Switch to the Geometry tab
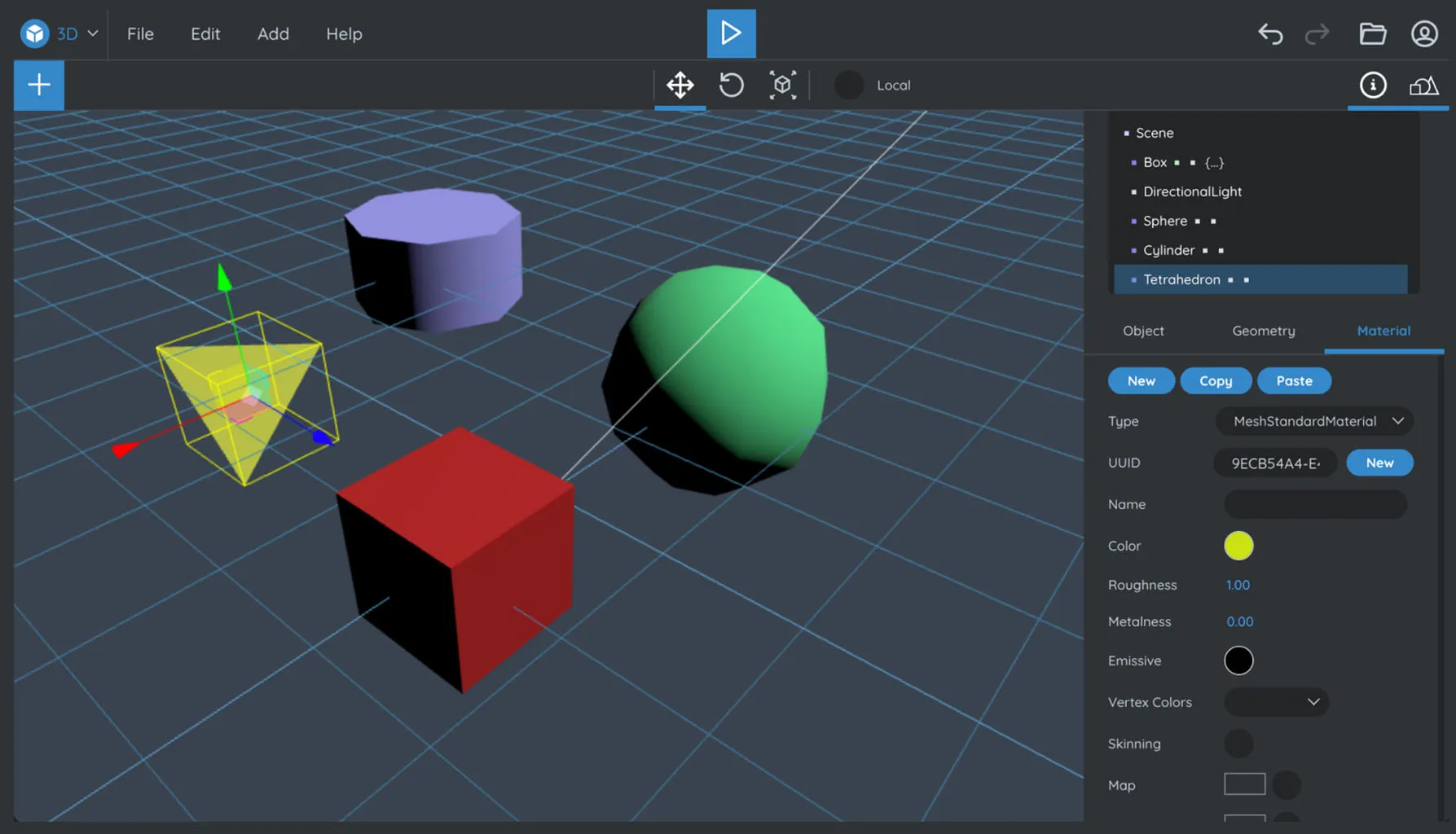This screenshot has width=1456, height=834. point(1263,331)
